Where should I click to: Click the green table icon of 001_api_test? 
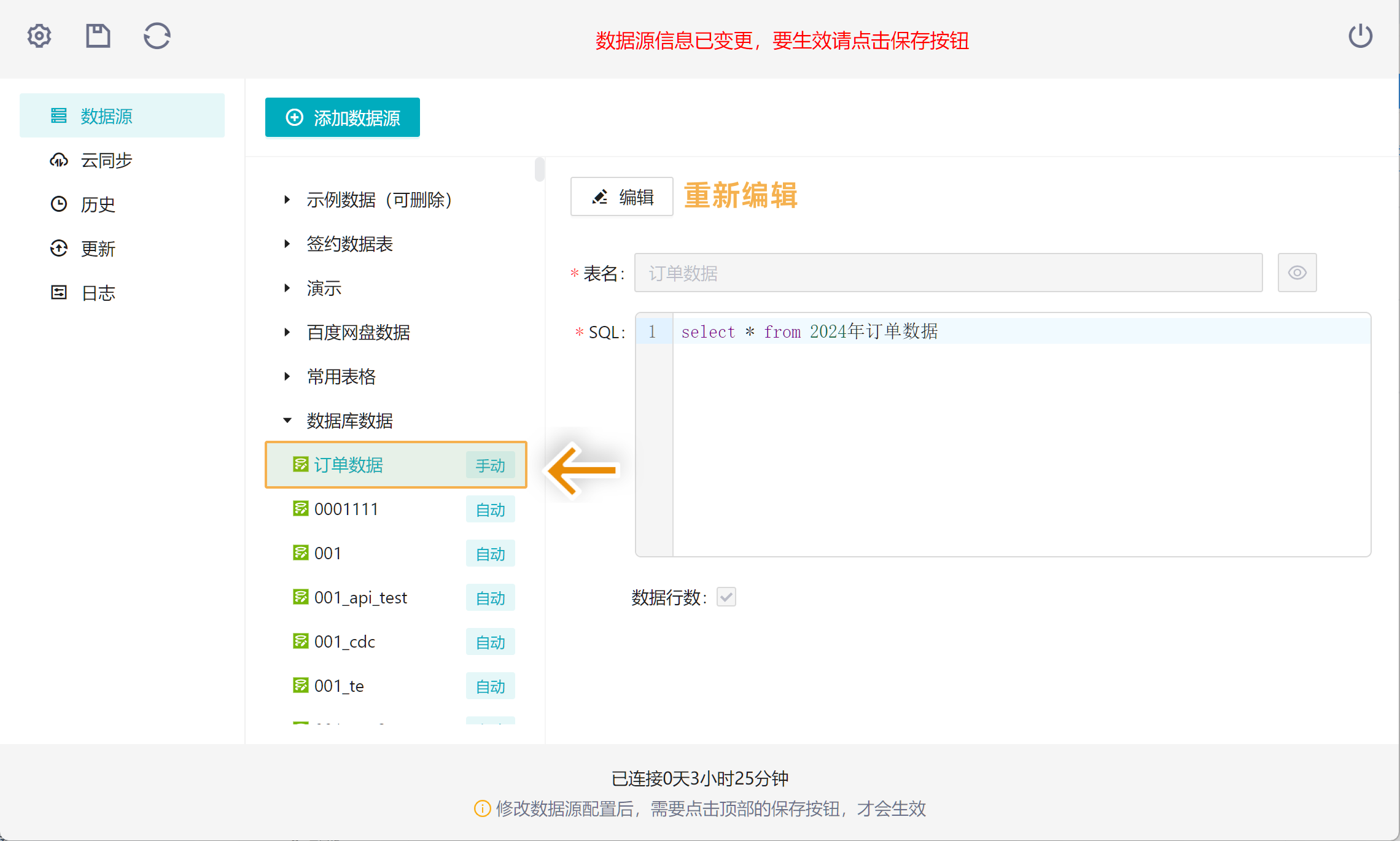coord(300,597)
